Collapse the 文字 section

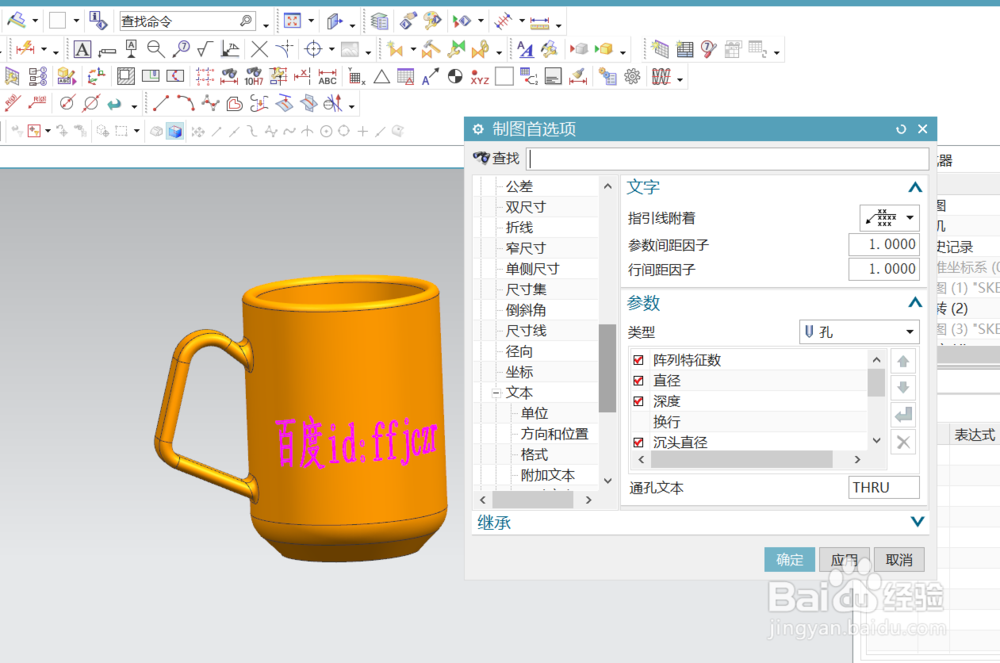(915, 187)
